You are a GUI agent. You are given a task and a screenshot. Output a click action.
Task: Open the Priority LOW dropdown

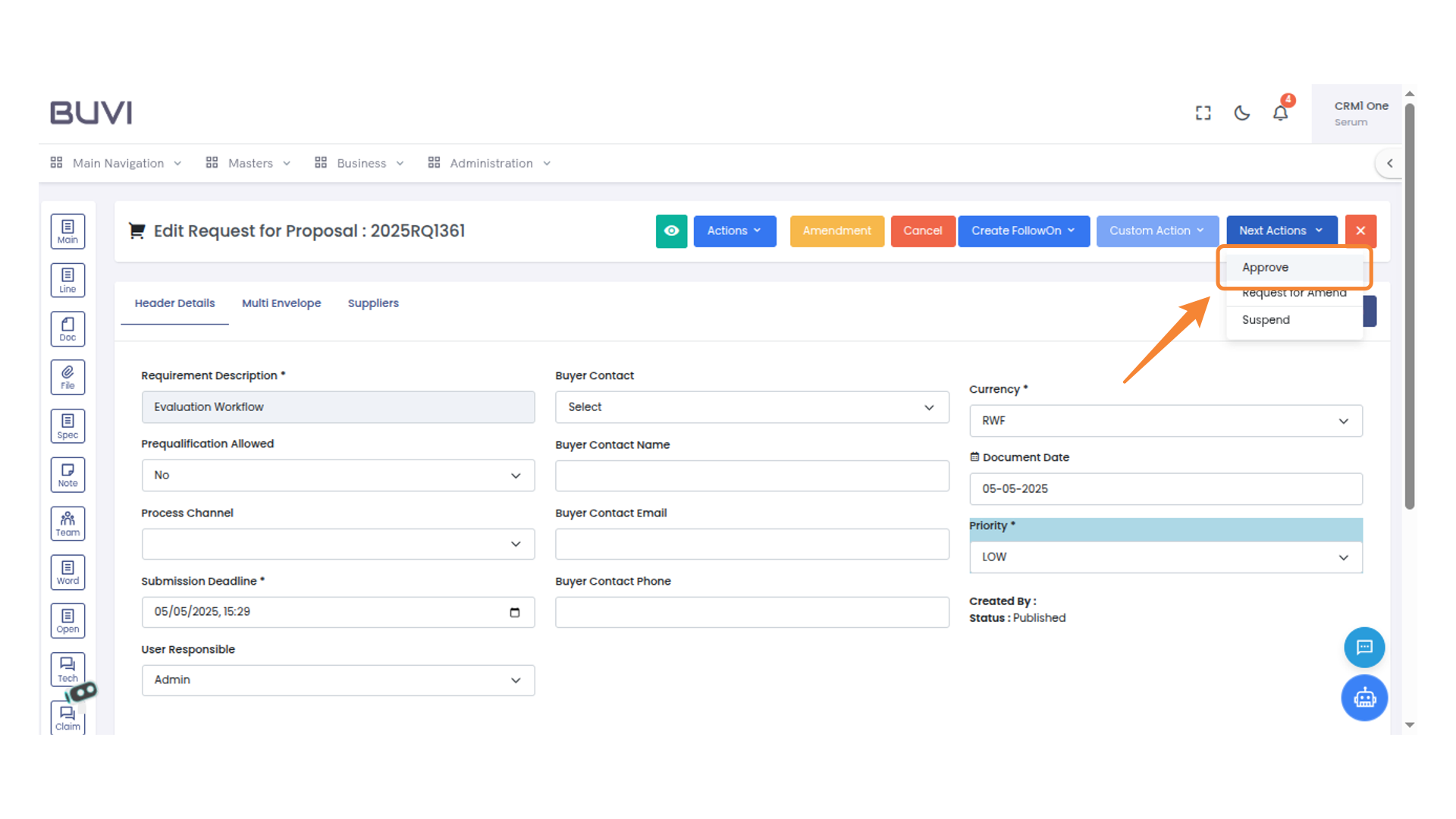(x=1165, y=557)
